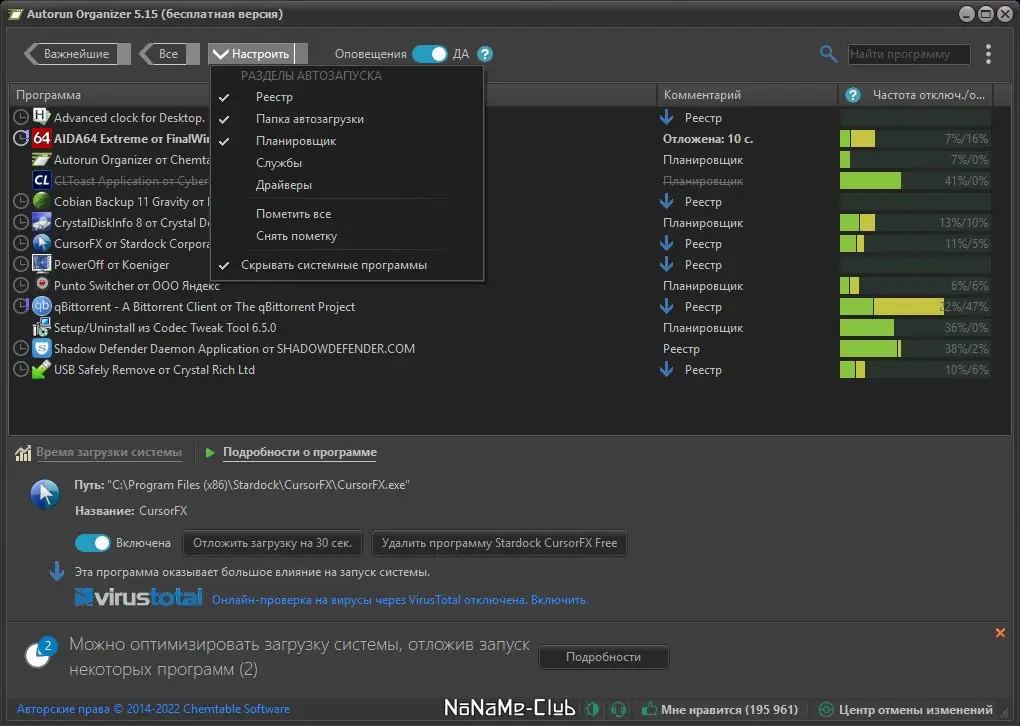This screenshot has width=1020, height=726.
Task: Click the Shadow Defender Daemon icon
Action: tap(42, 348)
